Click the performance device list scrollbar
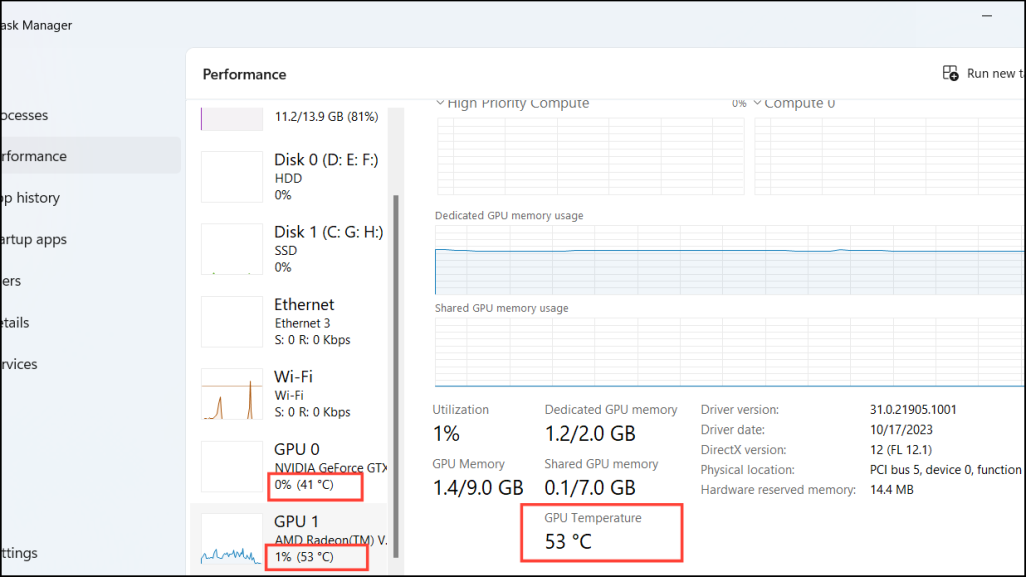The width and height of the screenshot is (1026, 577). click(x=395, y=370)
